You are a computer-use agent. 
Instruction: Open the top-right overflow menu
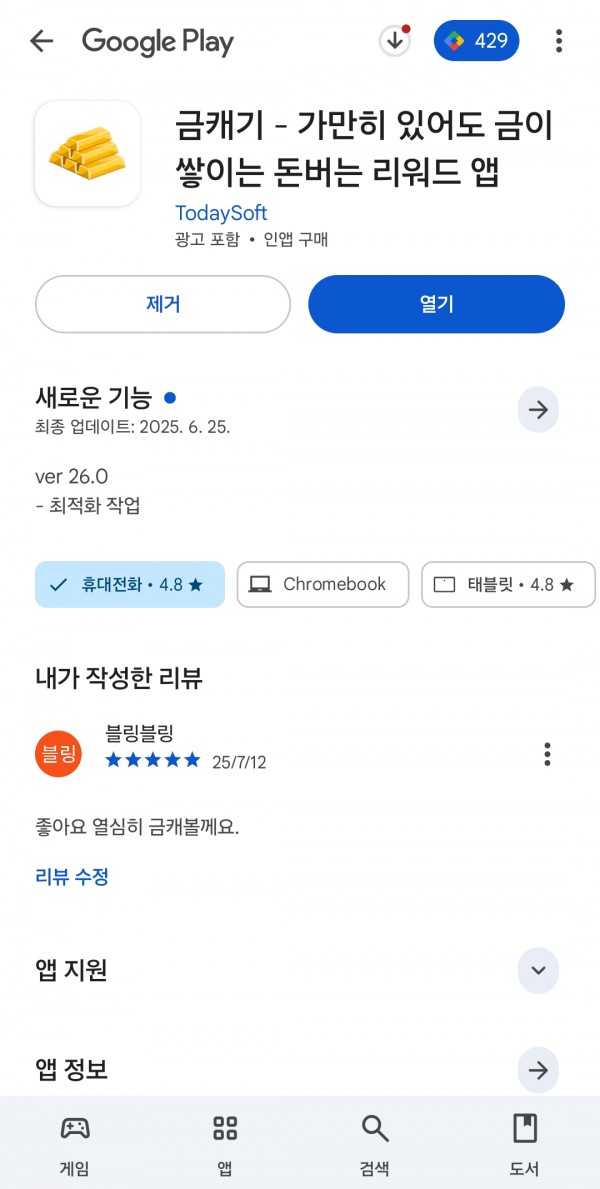559,41
